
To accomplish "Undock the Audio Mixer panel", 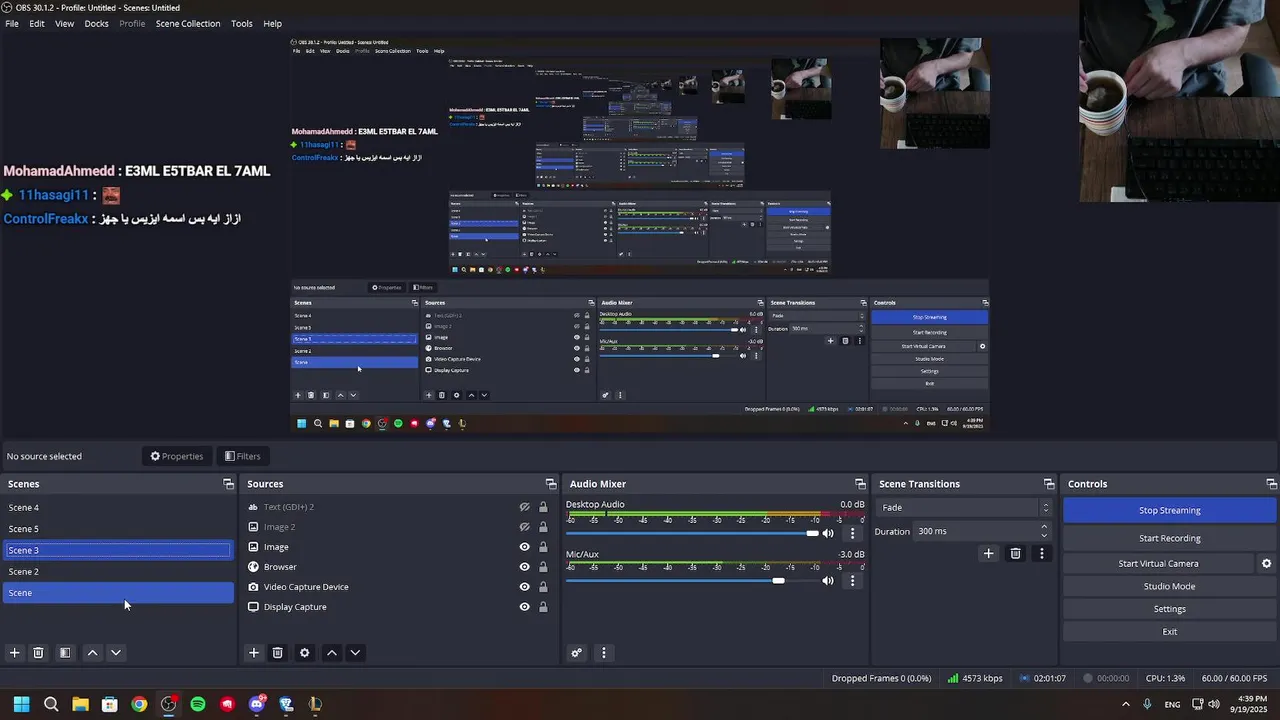I will pyautogui.click(x=860, y=484).
